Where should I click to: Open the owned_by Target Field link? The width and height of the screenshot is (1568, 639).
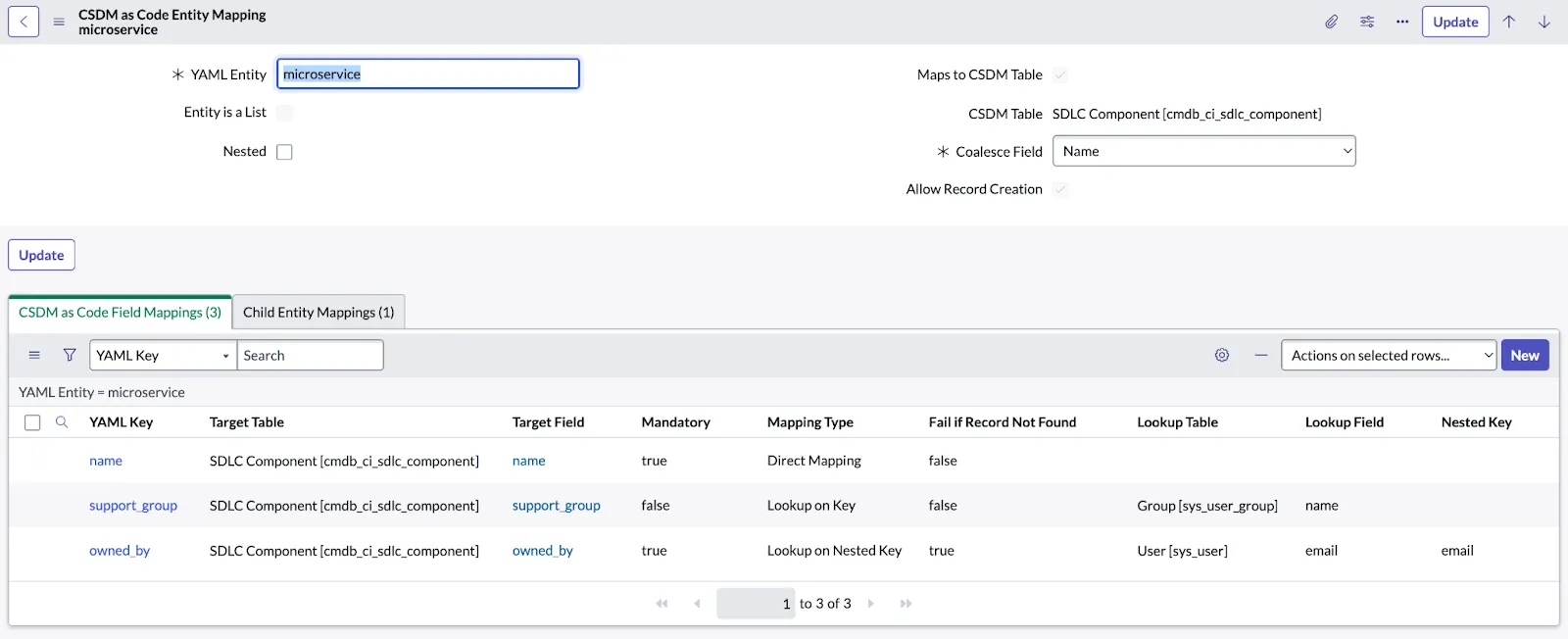point(543,551)
